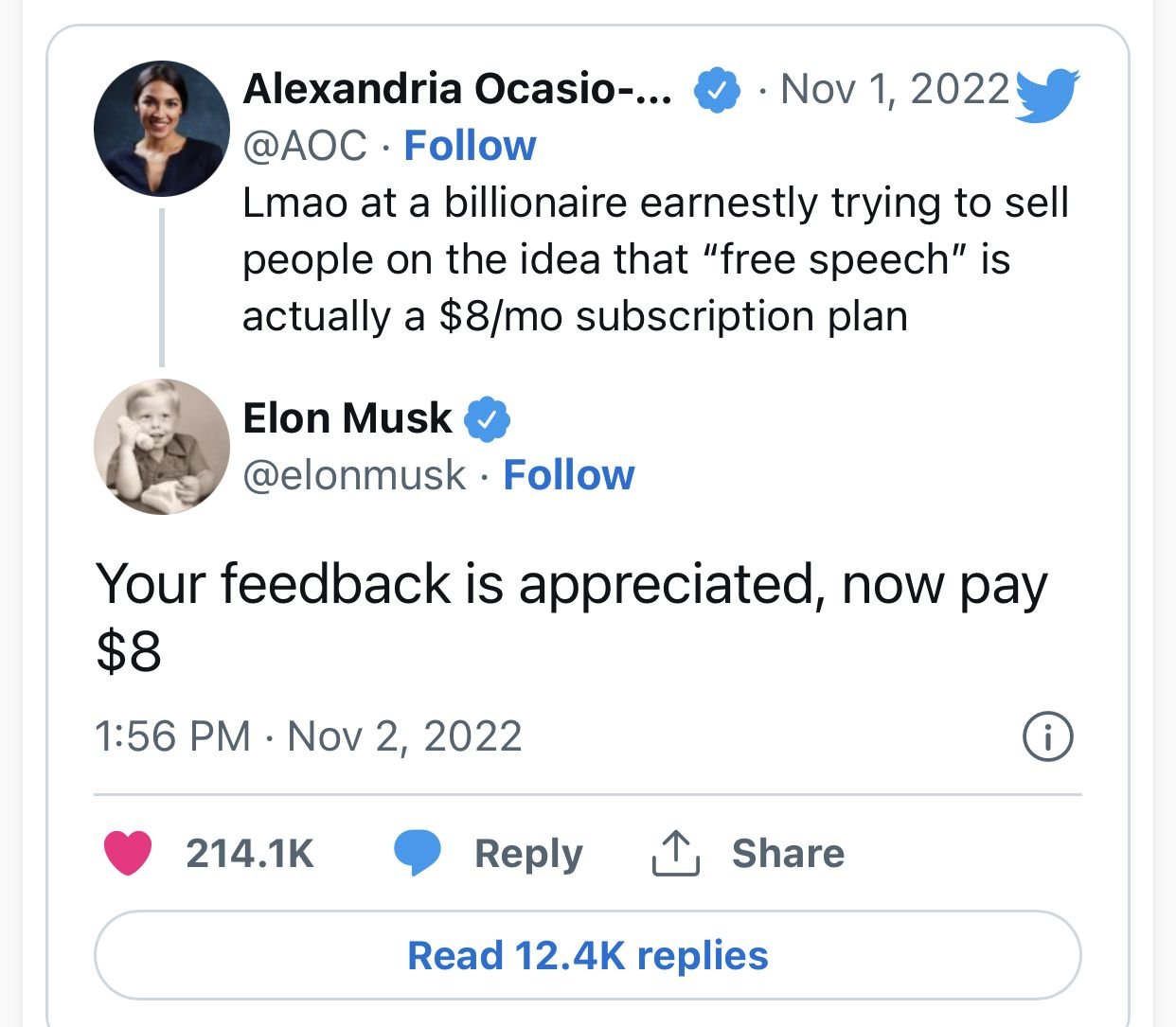Click the Nov 1, 2022 date link
This screenshot has height=1027, width=1176.
(x=896, y=90)
